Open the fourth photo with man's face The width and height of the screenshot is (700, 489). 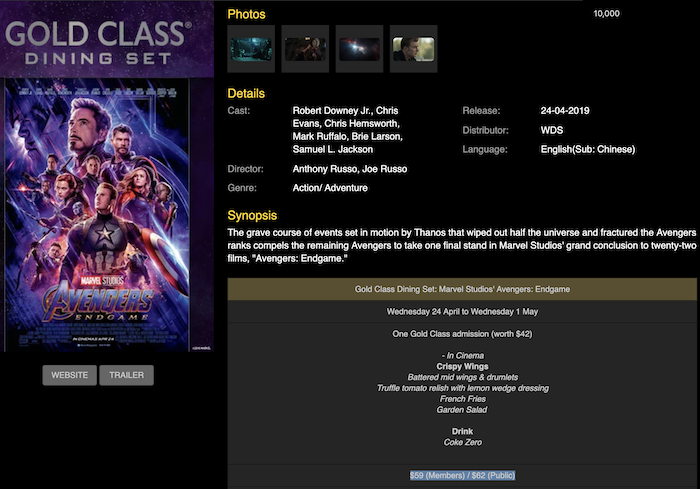413,49
